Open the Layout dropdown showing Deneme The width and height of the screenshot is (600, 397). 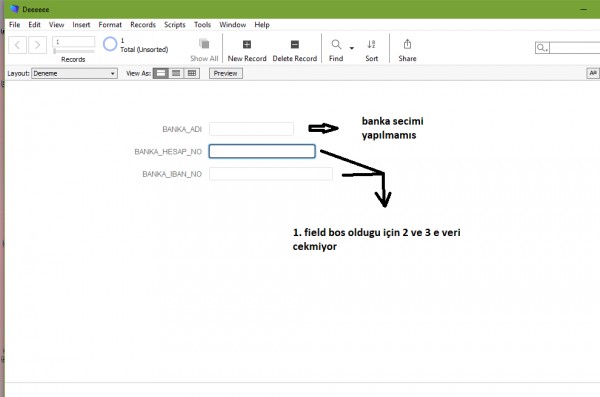click(74, 74)
